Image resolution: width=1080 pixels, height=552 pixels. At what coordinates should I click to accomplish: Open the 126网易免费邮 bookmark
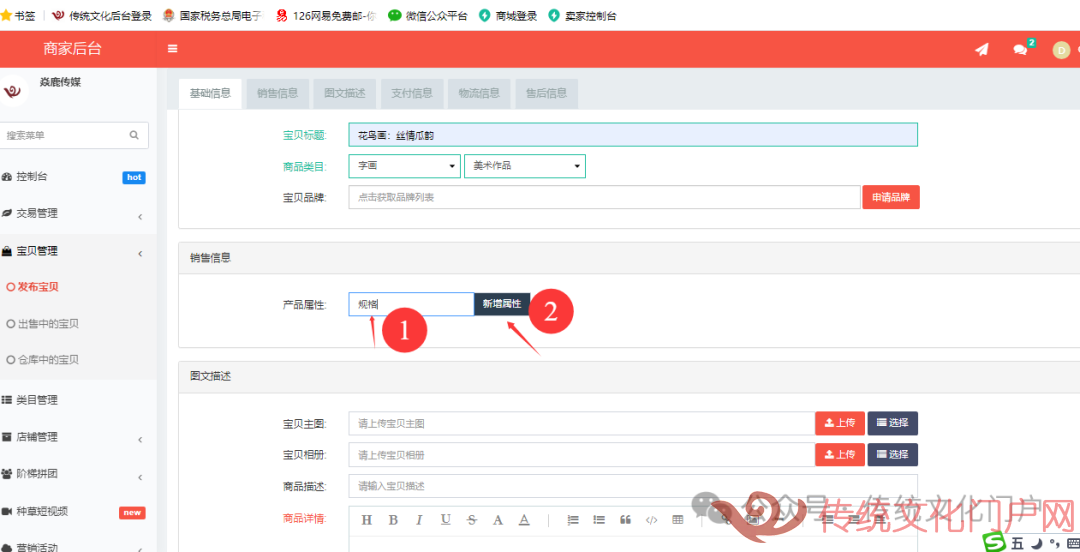[328, 15]
